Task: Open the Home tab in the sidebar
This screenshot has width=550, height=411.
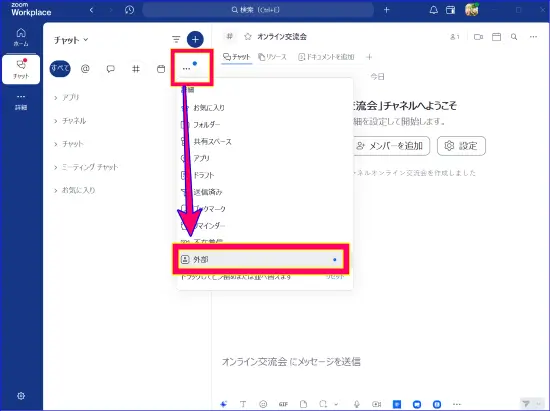Action: click(x=21, y=37)
